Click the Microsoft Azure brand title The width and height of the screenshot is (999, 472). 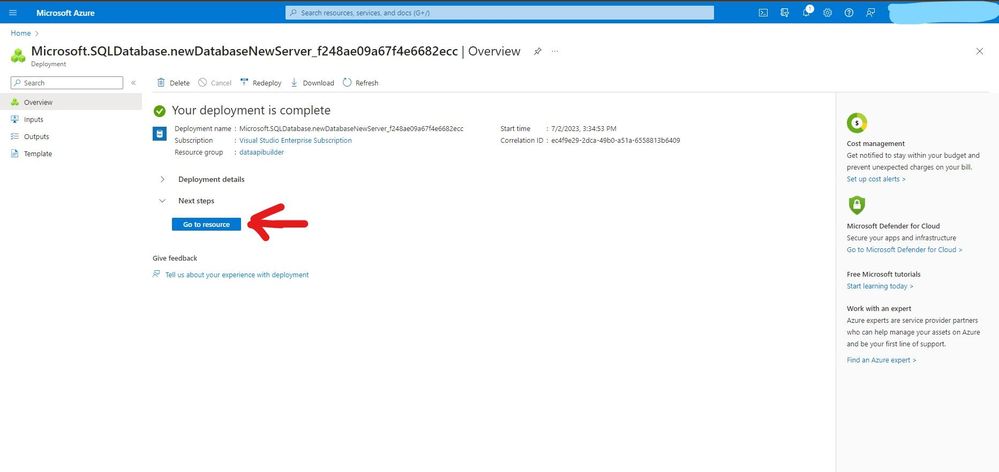coord(66,13)
